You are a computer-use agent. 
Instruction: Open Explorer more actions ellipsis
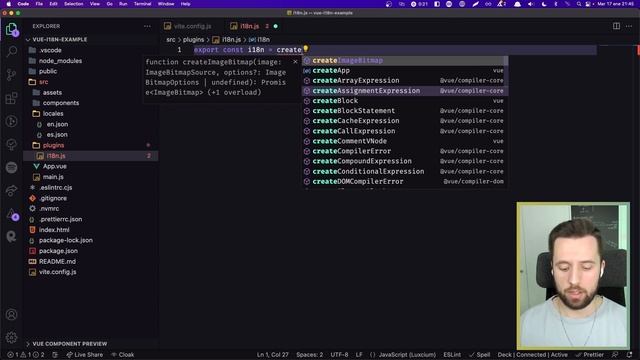pos(147,26)
